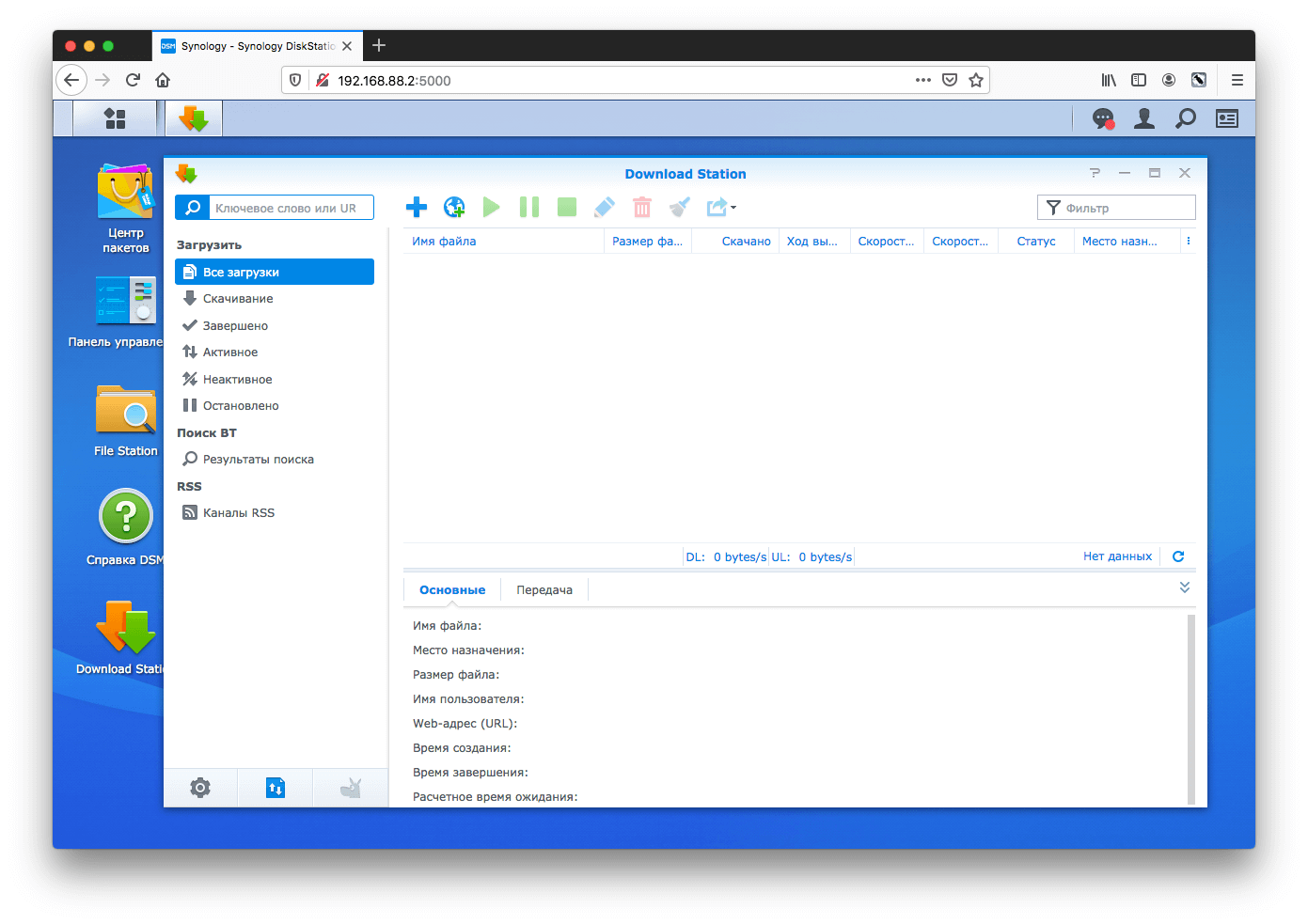Open Каналы RSS in the sidebar
This screenshot has width=1308, height=924.
click(x=239, y=513)
